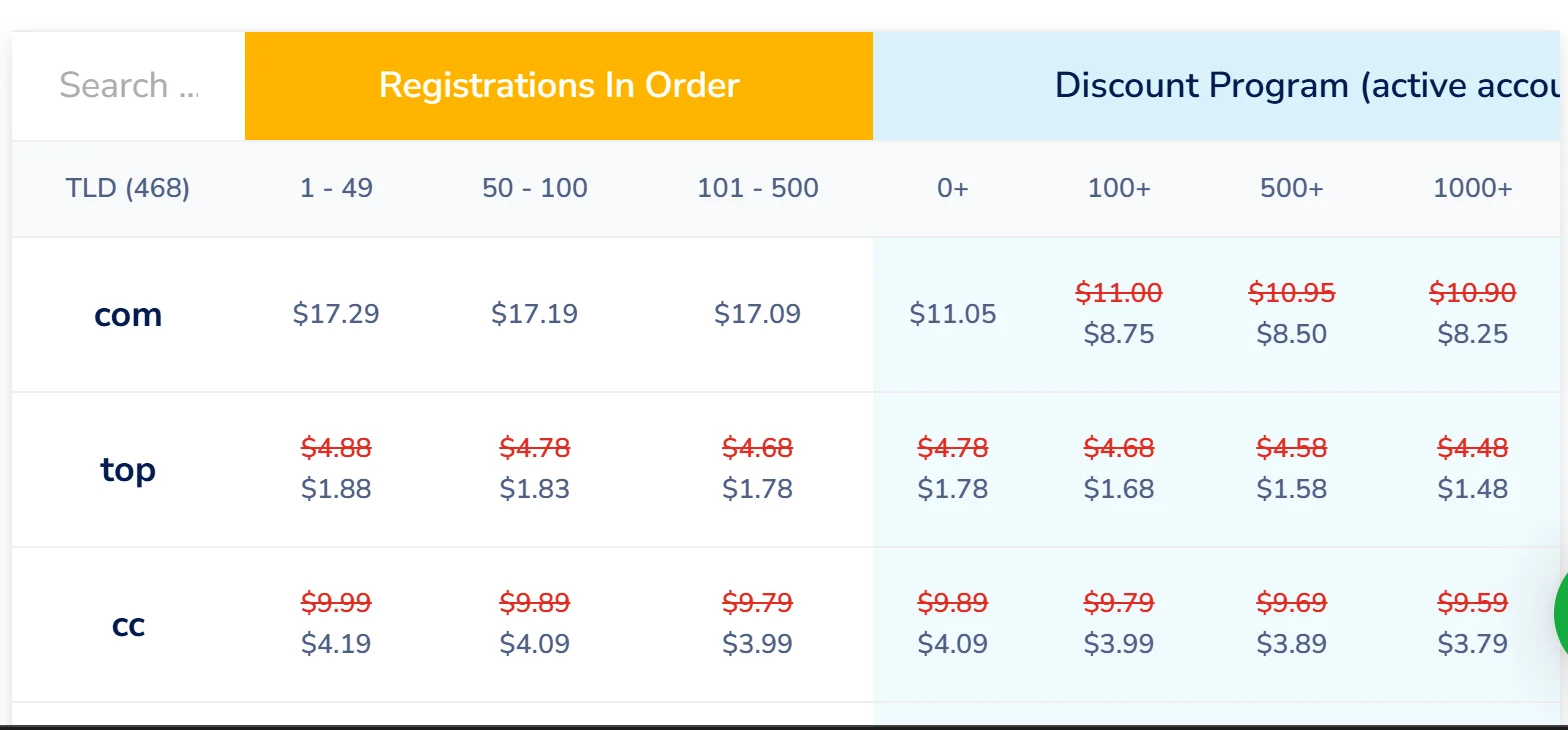Select the 50 - 100 quantity column header
This screenshot has width=1568, height=730.
point(534,188)
